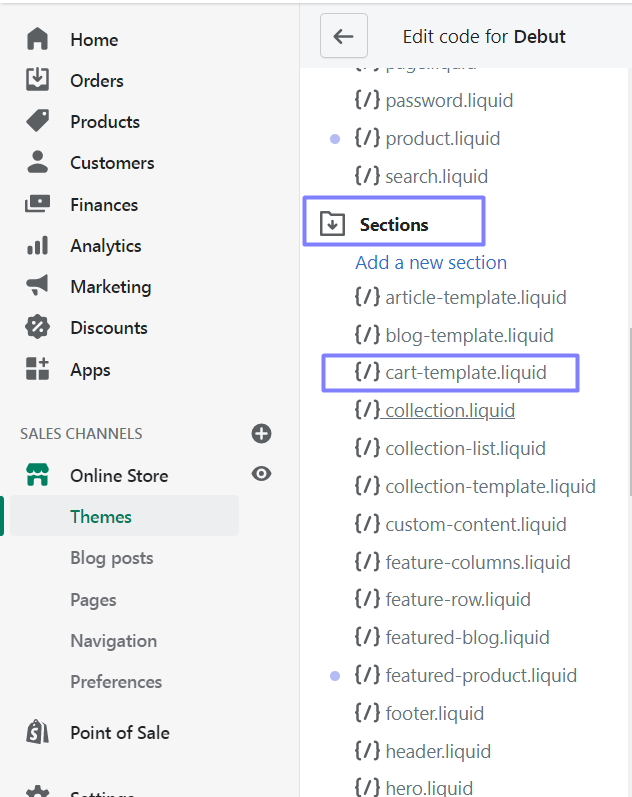Click code icon beside featured-blog.liquid
This screenshot has width=632, height=797.
click(x=367, y=636)
